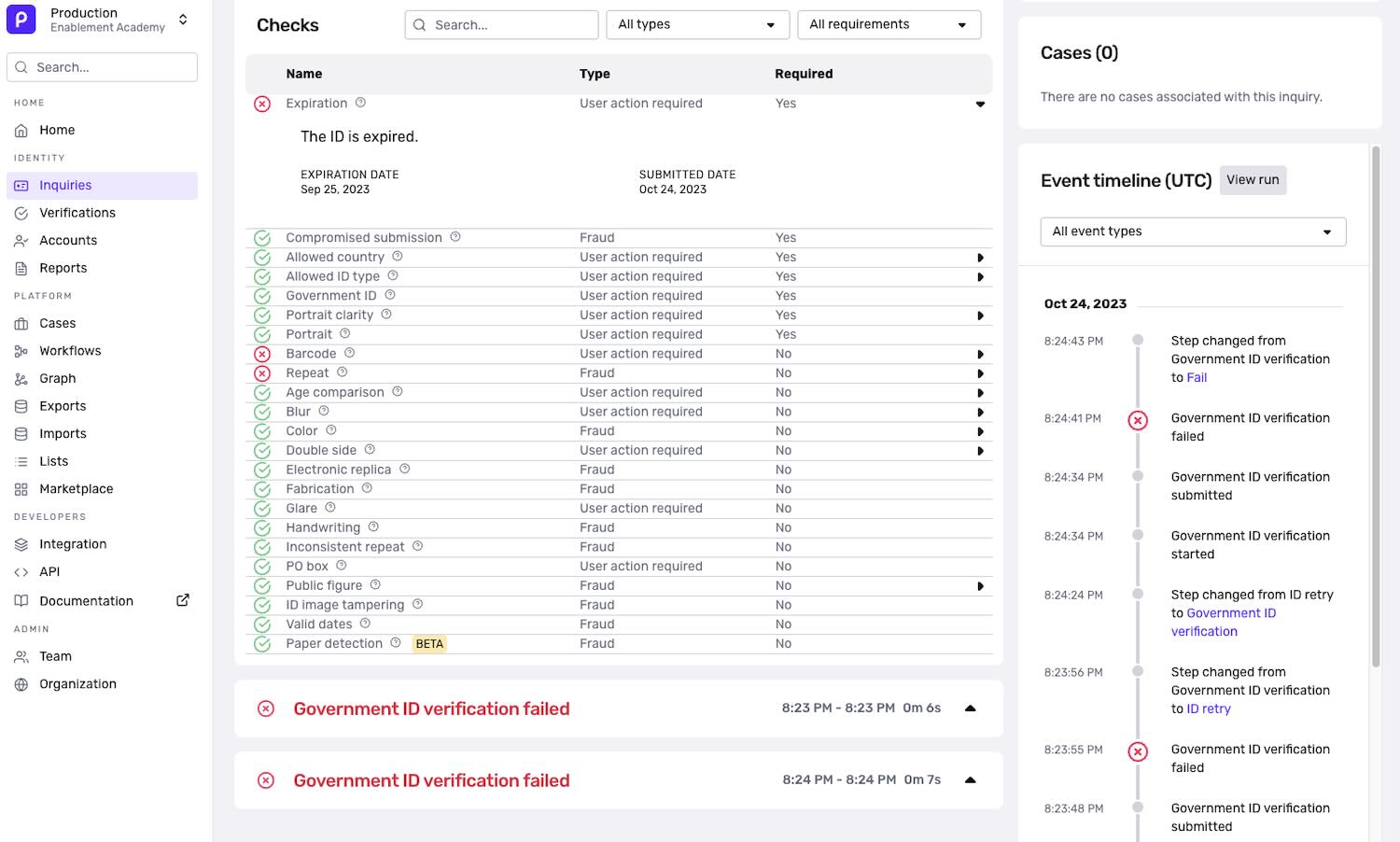The height and width of the screenshot is (842, 1400).
Task: Click help icon next to Paper detection
Action: [396, 643]
